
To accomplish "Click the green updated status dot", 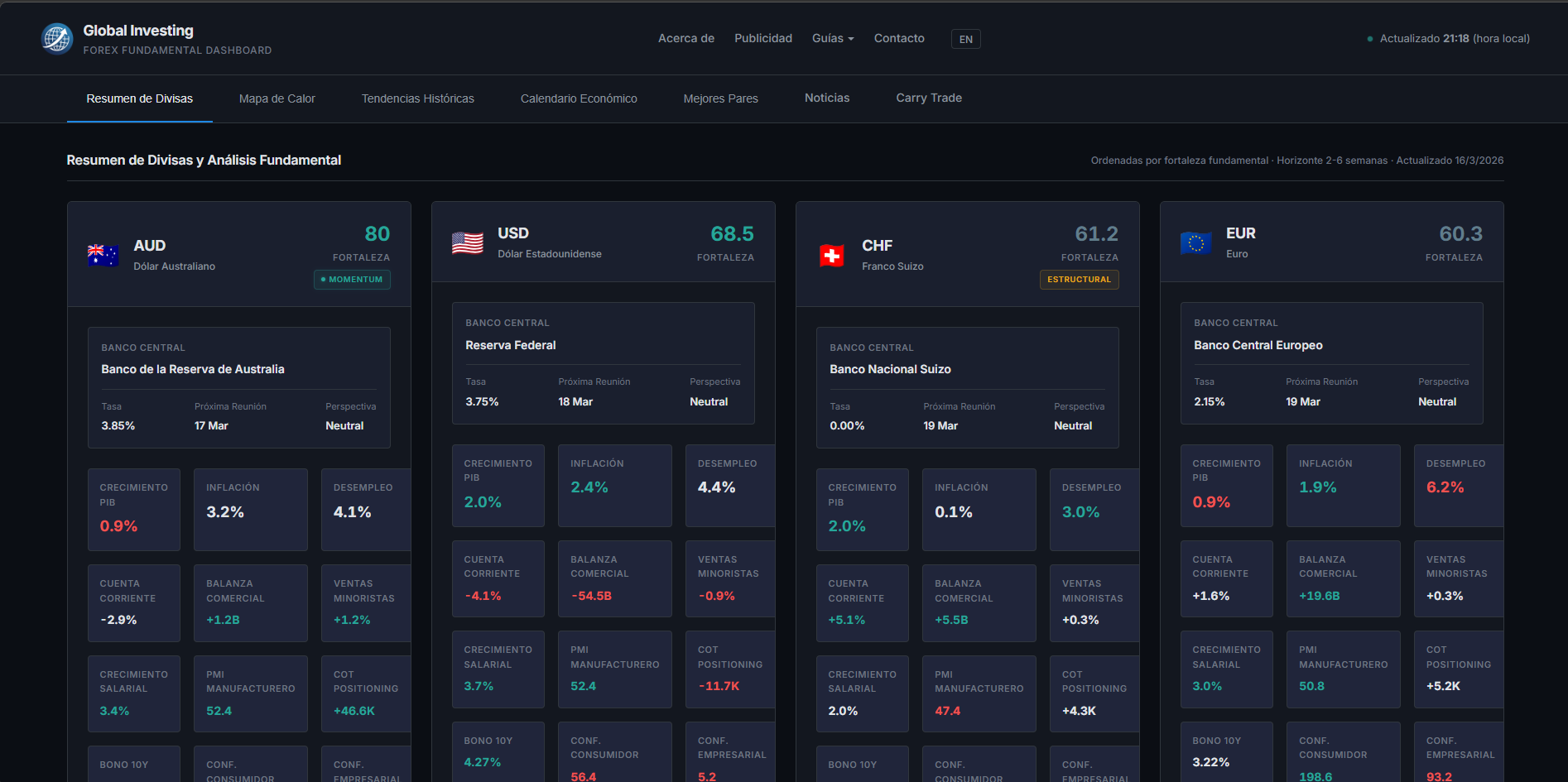I will (1368, 38).
